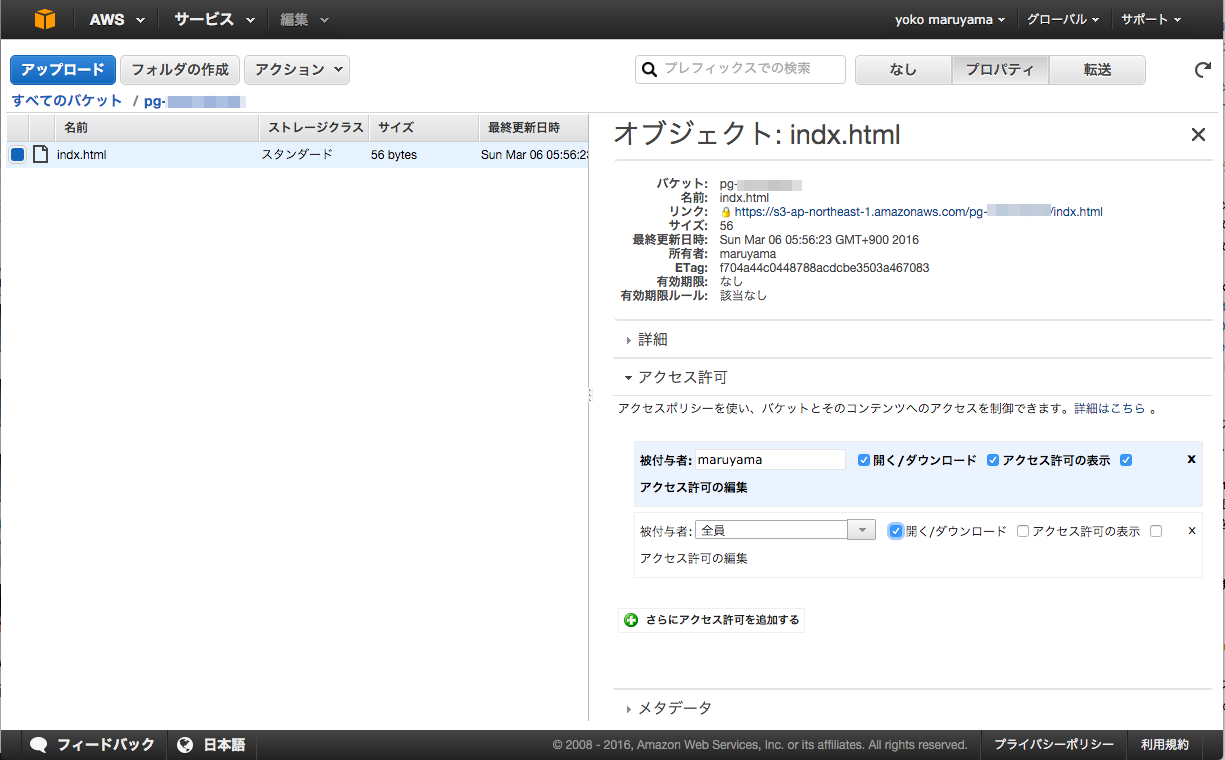Open the AWS dropdown menu
This screenshot has height=760, width=1225.
(x=117, y=19)
